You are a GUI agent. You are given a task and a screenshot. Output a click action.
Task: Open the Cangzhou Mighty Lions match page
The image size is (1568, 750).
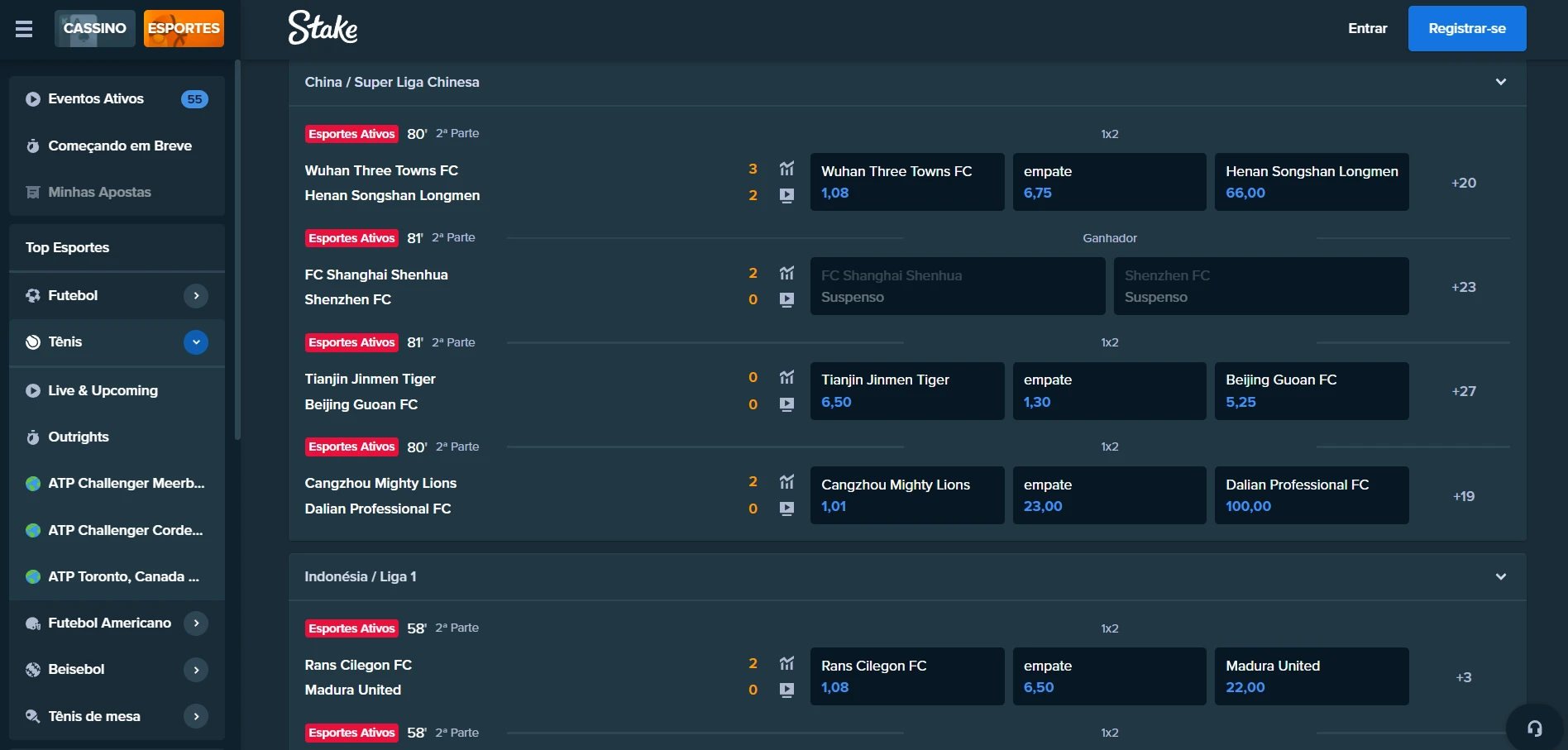tap(380, 483)
